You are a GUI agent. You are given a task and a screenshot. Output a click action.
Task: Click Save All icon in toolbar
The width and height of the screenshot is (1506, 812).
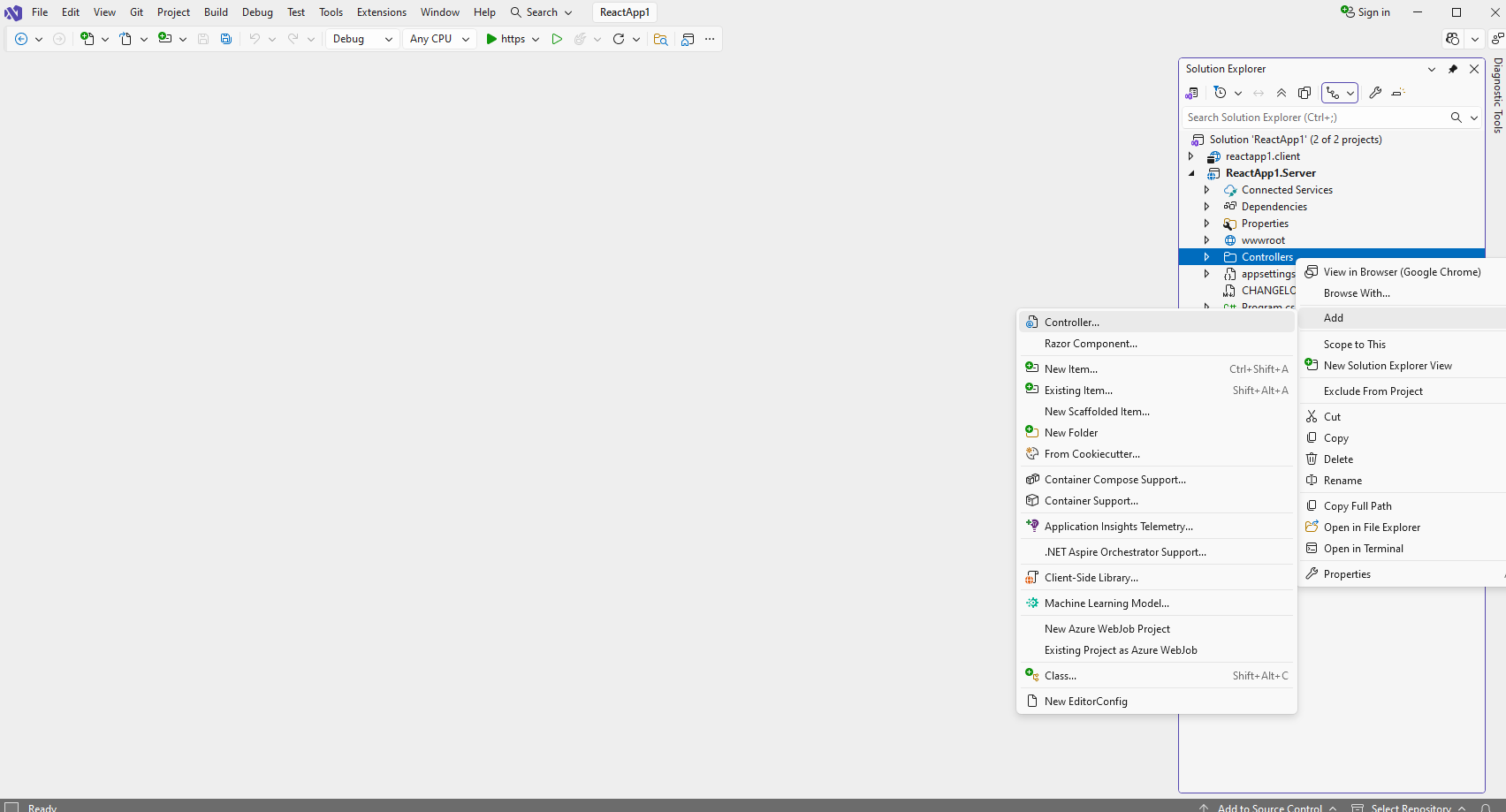pyautogui.click(x=226, y=39)
